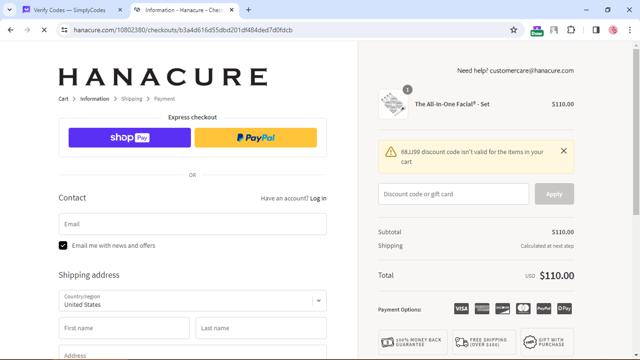Click the 100% Money Back Guarantee badge
This screenshot has height=360, width=640.
click(x=413, y=342)
